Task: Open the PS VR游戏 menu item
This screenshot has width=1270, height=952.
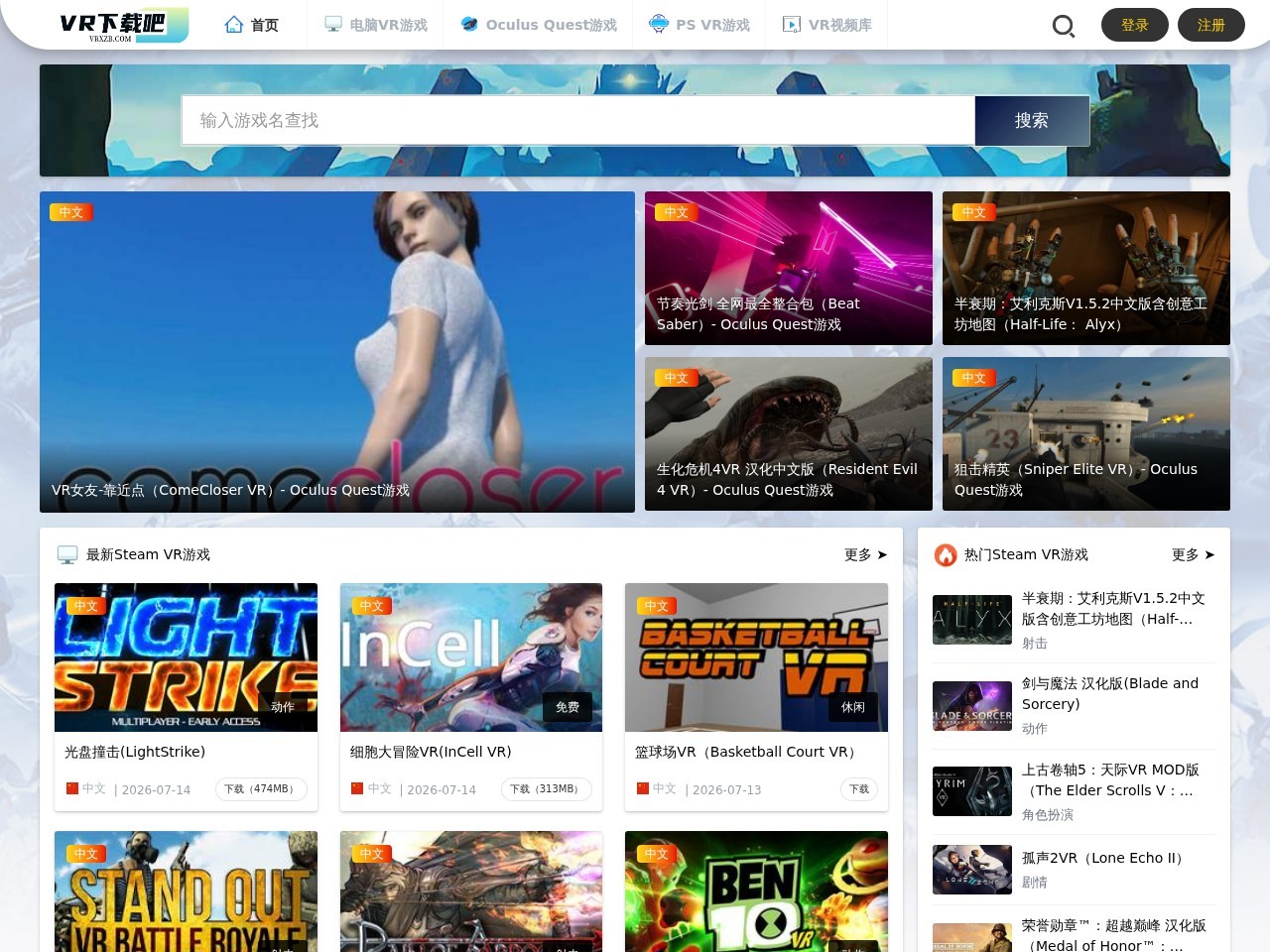Action: (699, 25)
